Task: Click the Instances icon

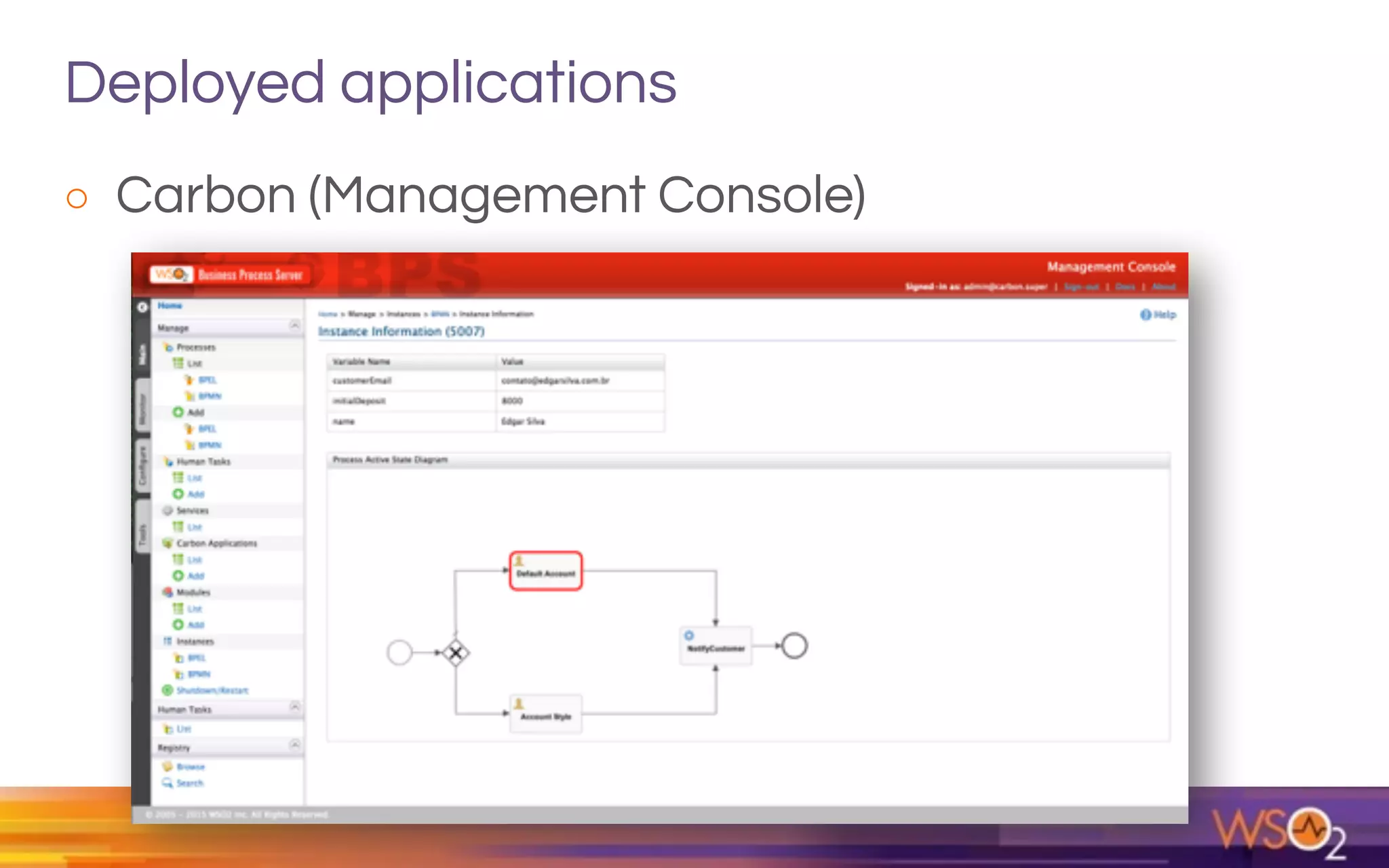Action: pos(168,642)
